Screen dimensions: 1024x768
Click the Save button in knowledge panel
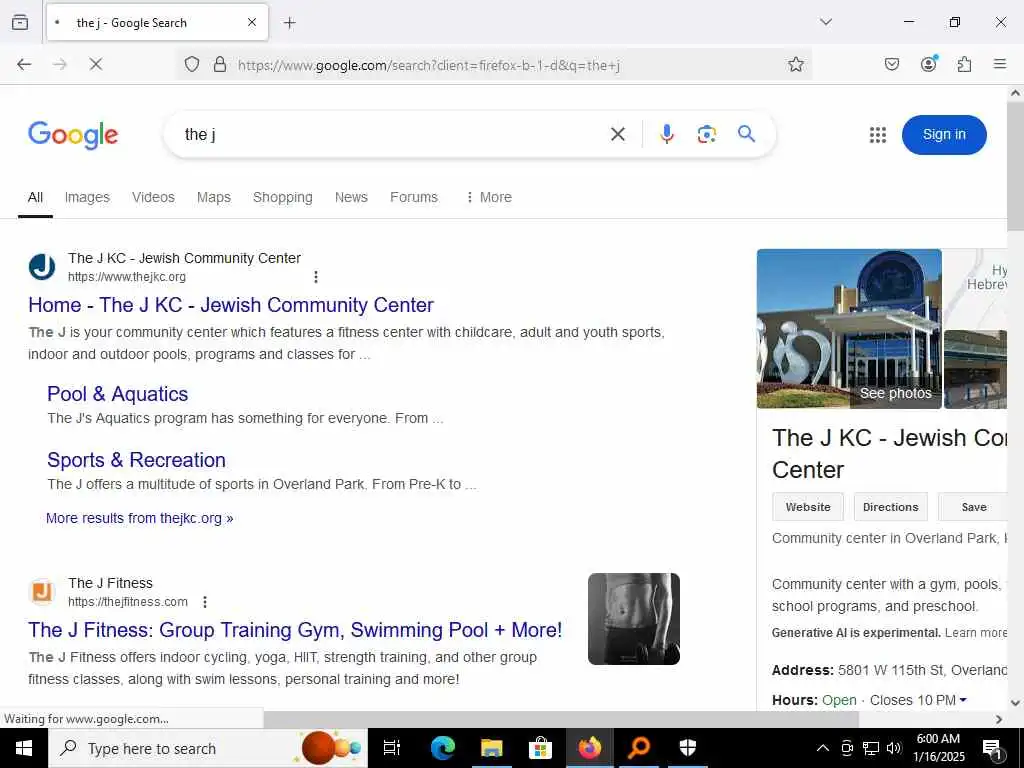click(x=973, y=507)
